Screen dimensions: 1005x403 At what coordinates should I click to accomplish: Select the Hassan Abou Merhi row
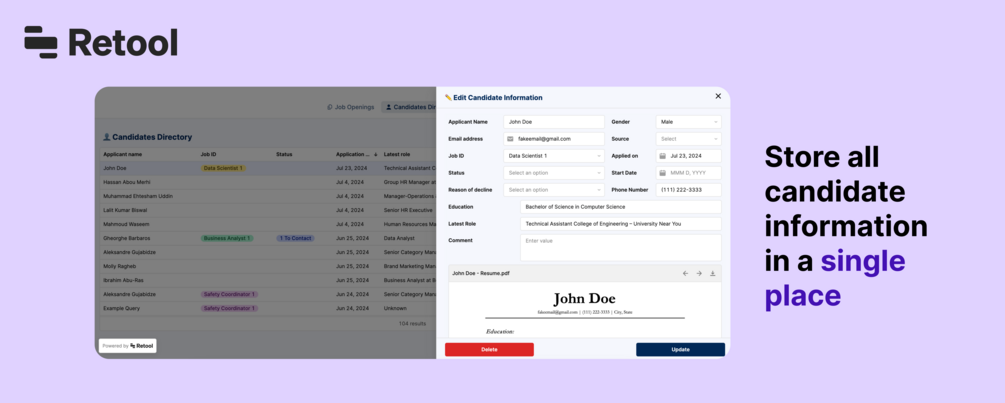point(267,182)
